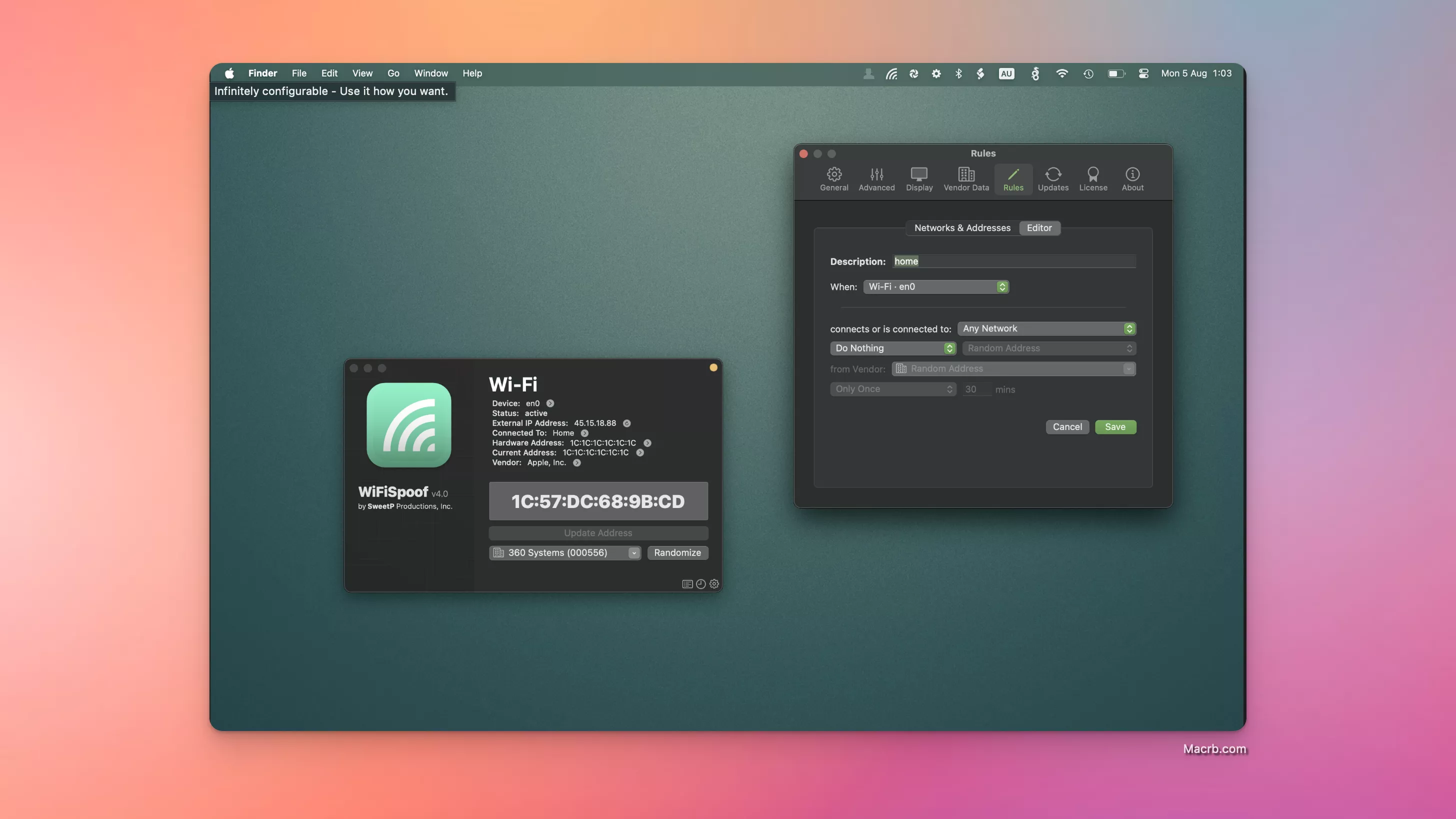
Task: Click the gear icon in the menu bar
Action: coord(936,73)
